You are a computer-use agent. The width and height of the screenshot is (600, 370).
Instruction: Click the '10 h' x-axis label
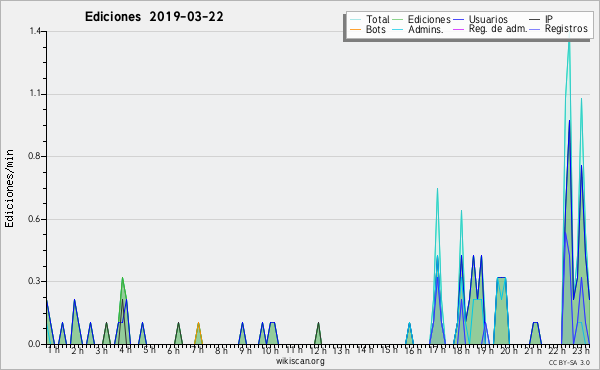pos(270,350)
